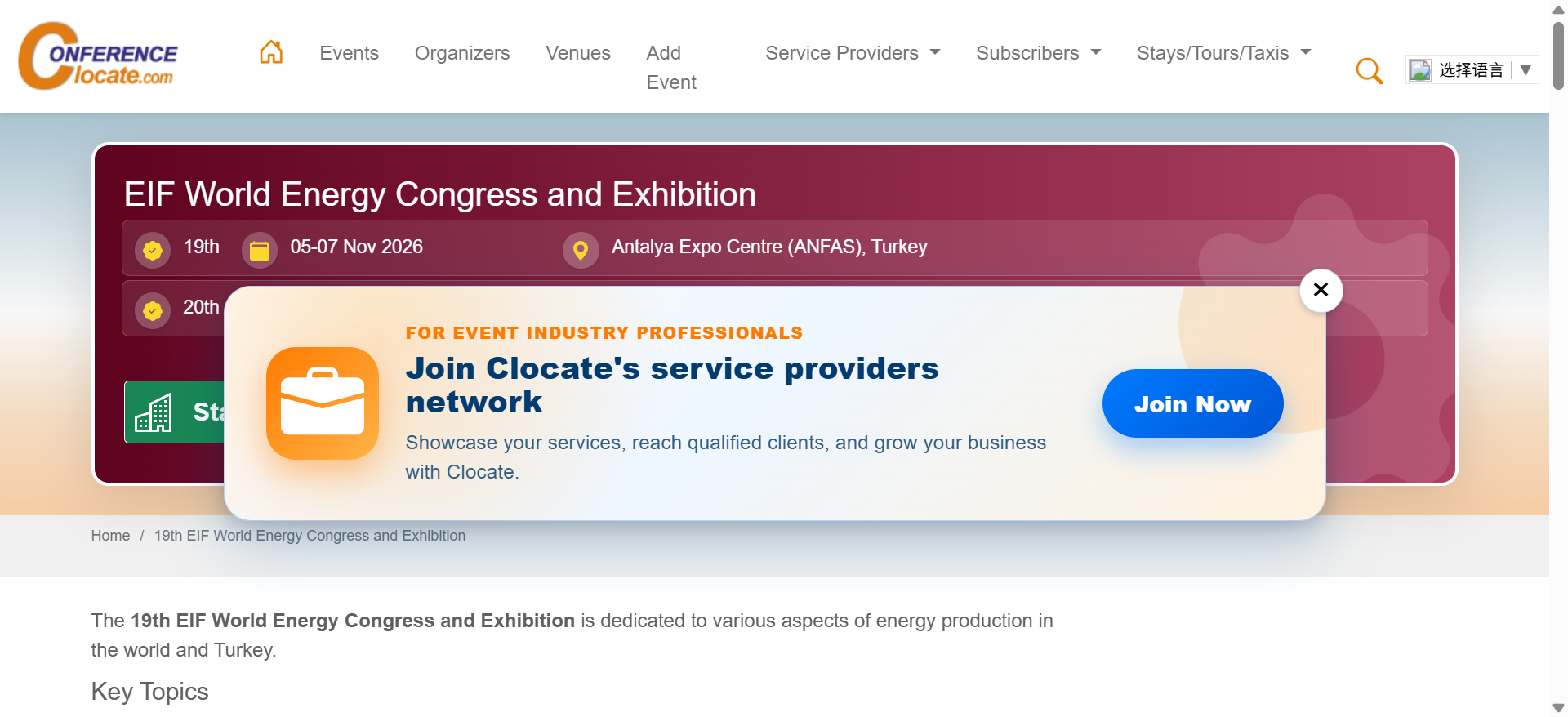Screen dimensions: 1568x717
Task: Click the Conference Locate logo
Action: [x=98, y=56]
